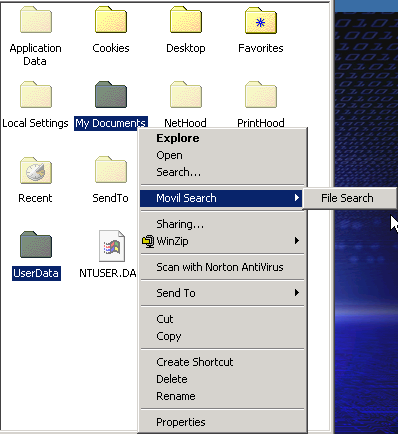Click the WinZip menu entry
Screen dimensions: 398x434
coord(222,241)
